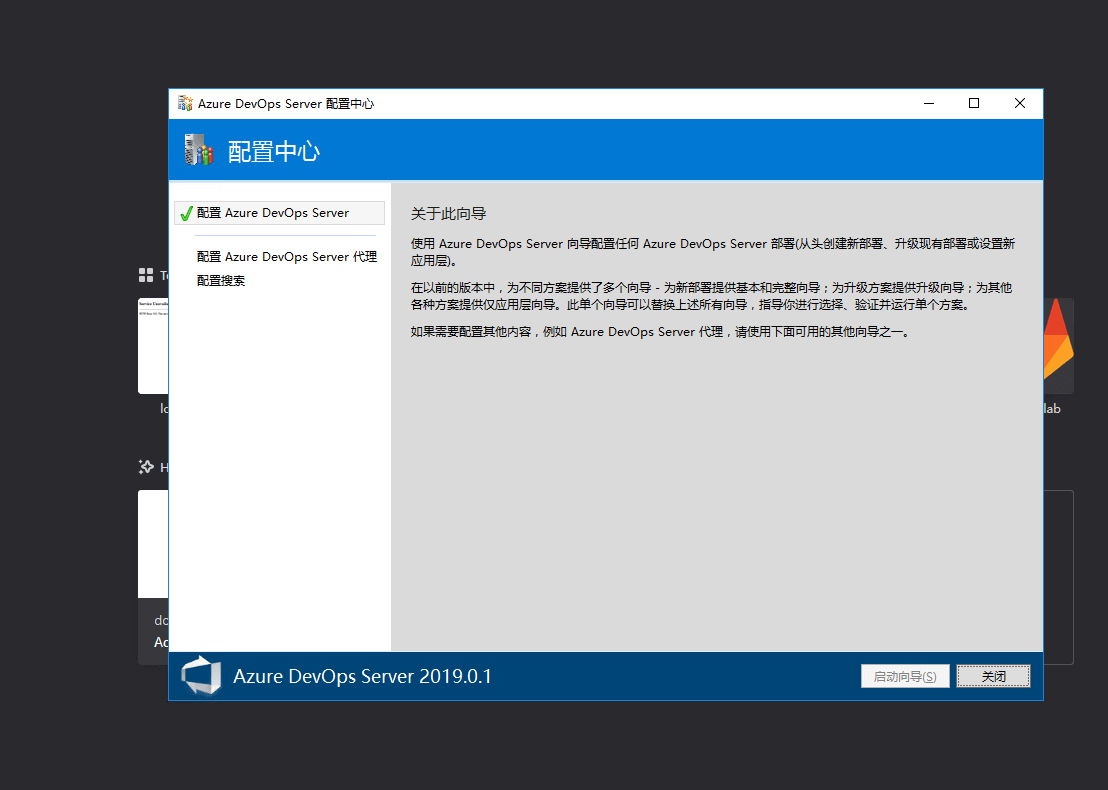Maximize the configuration center window
Image resolution: width=1108 pixels, height=790 pixels.
click(x=974, y=103)
